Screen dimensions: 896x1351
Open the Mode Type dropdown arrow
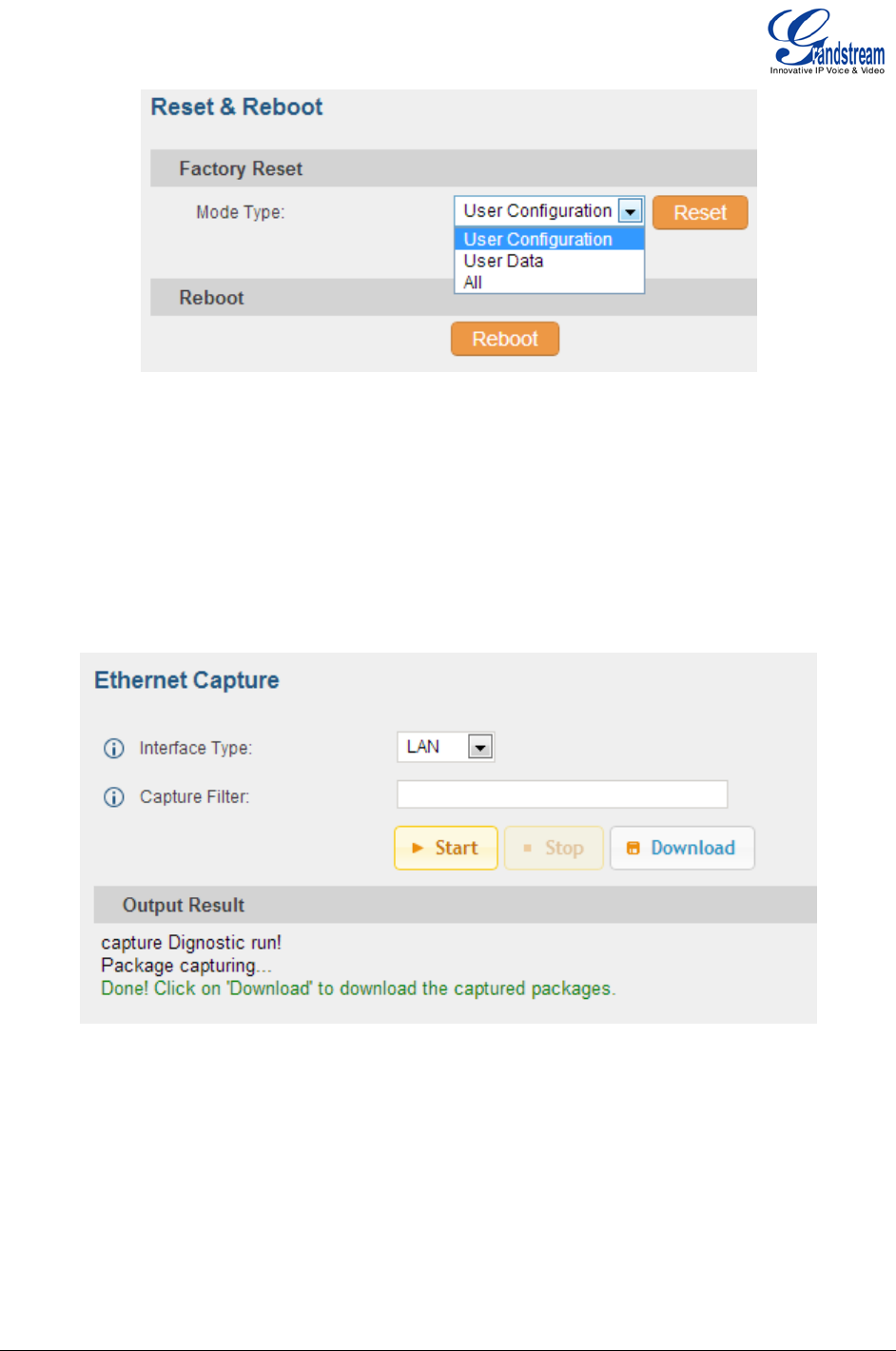[630, 211]
